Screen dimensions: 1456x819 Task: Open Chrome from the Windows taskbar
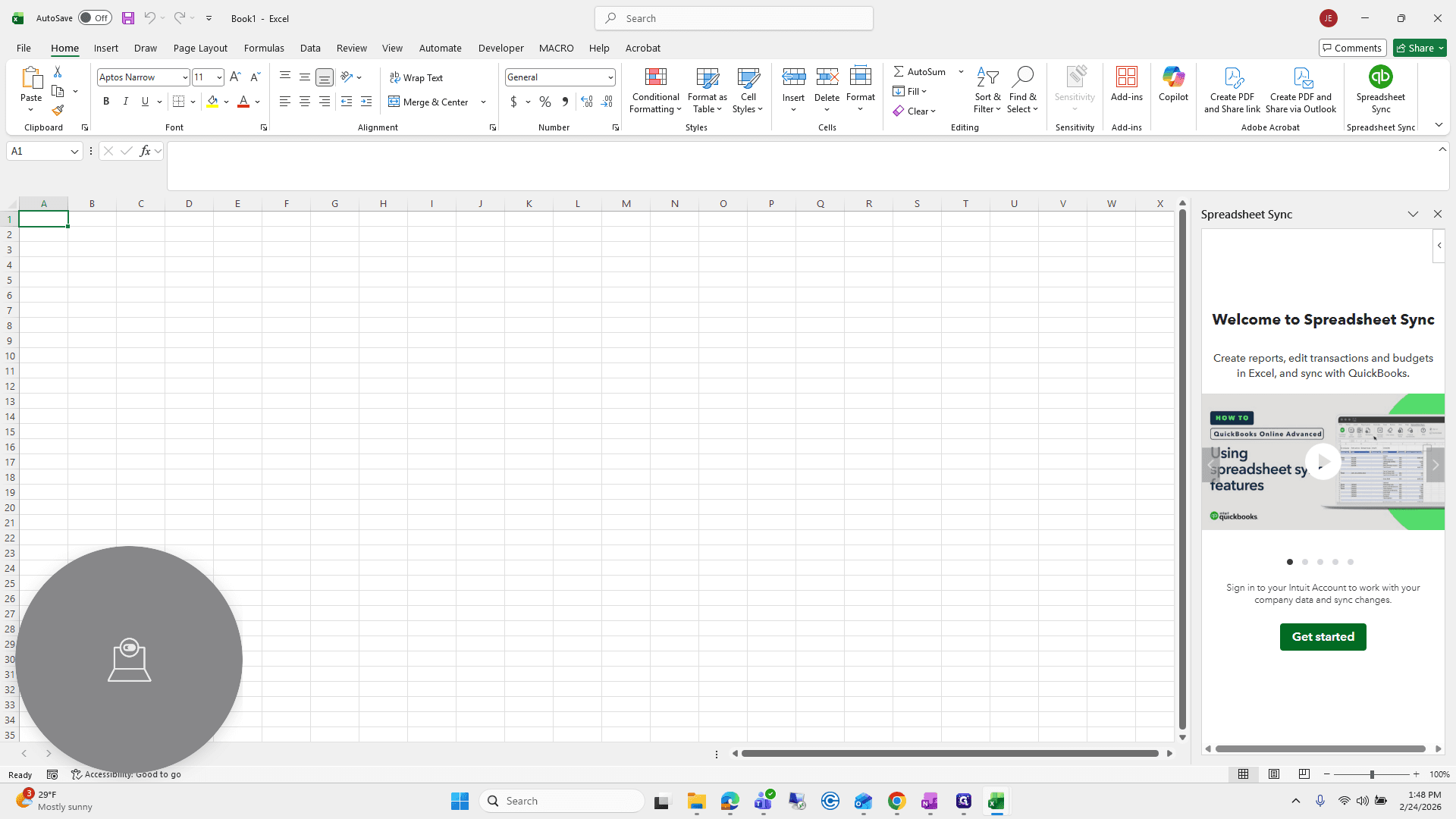coord(896,801)
